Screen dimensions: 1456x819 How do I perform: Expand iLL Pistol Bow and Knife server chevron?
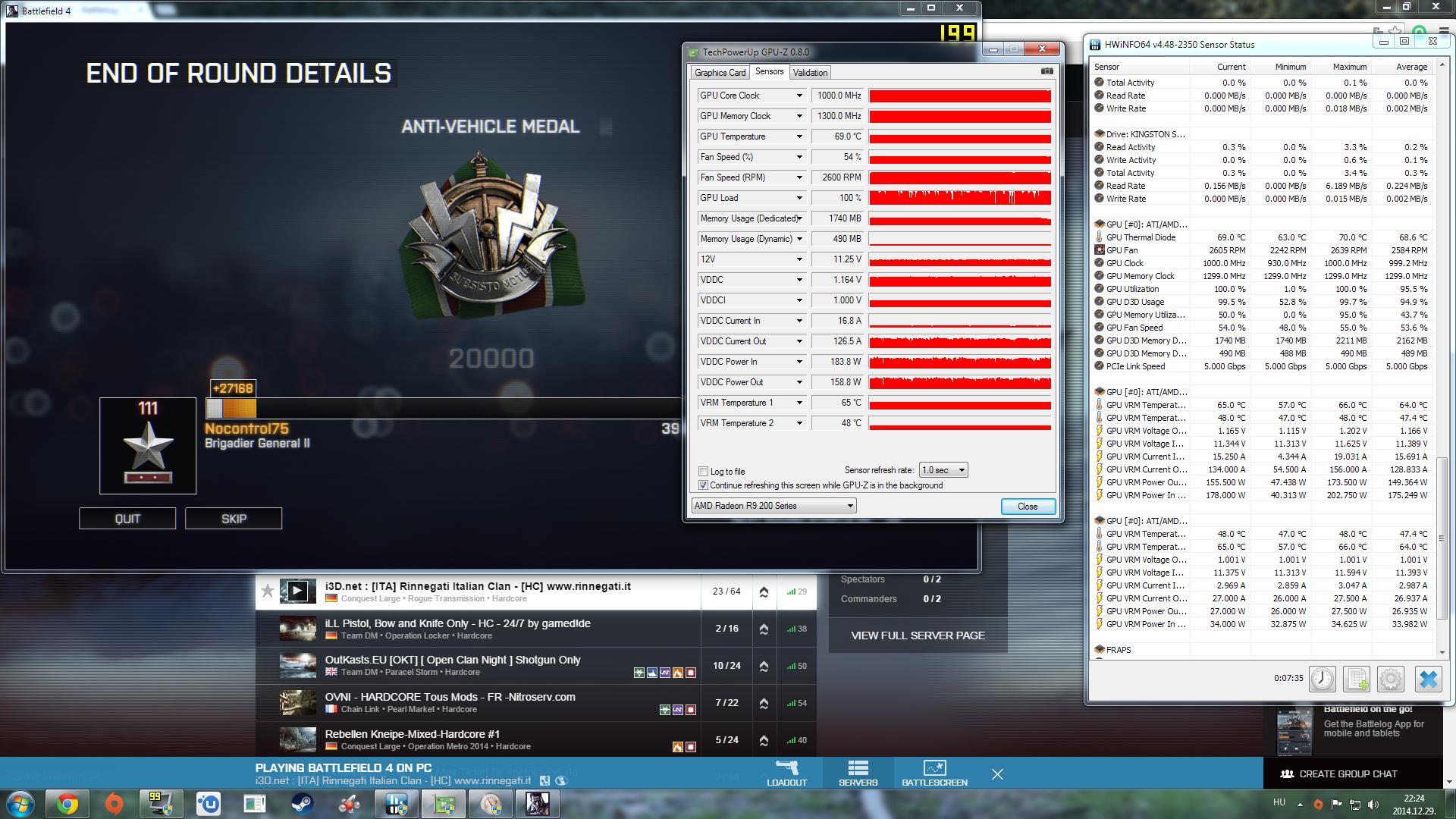click(x=764, y=629)
